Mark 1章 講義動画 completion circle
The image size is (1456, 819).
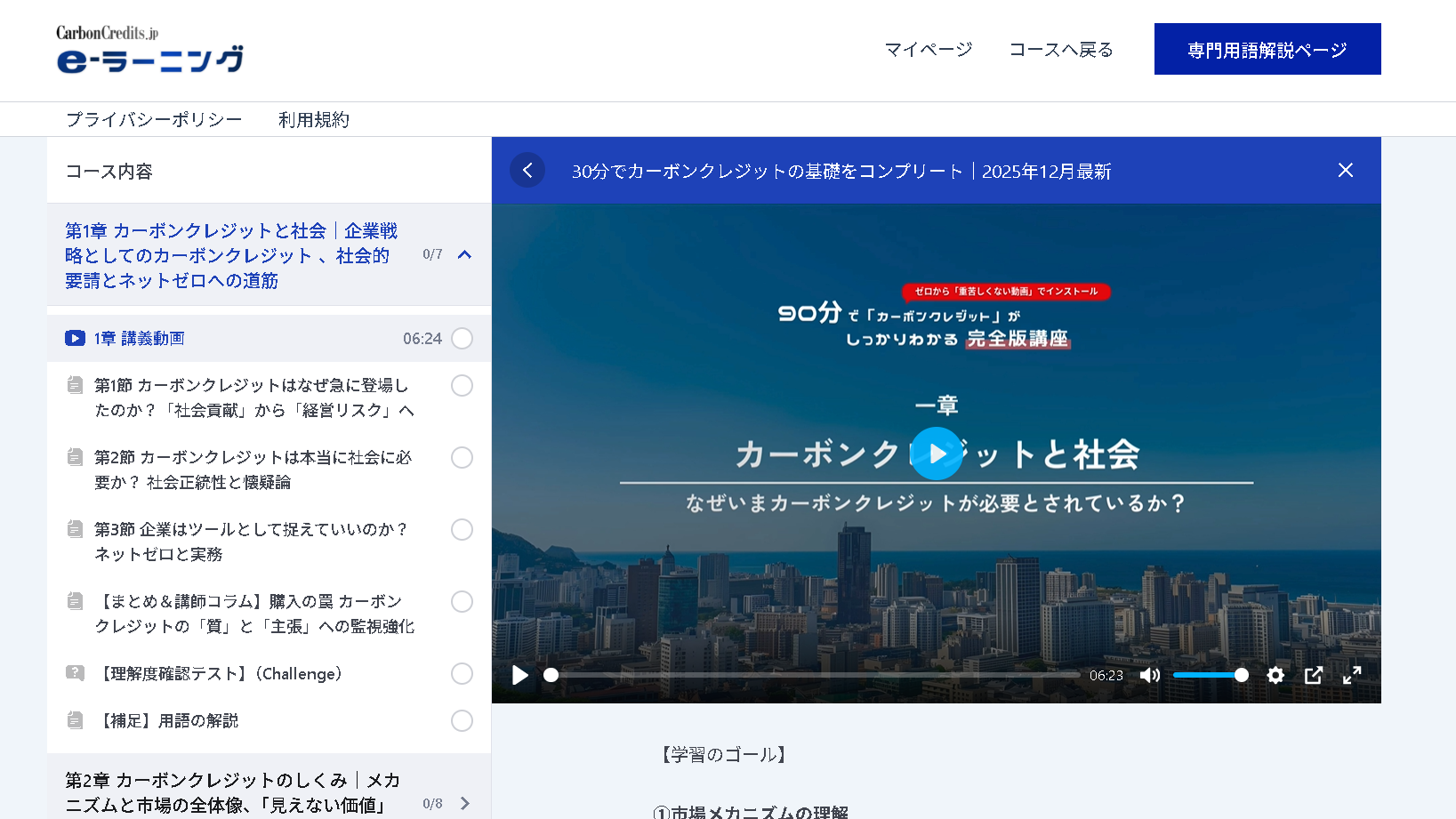tap(462, 339)
